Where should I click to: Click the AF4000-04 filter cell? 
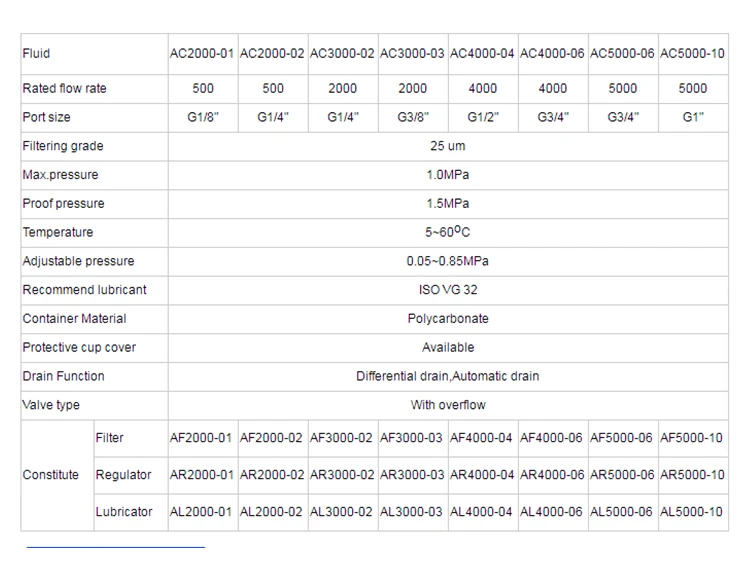pos(483,438)
